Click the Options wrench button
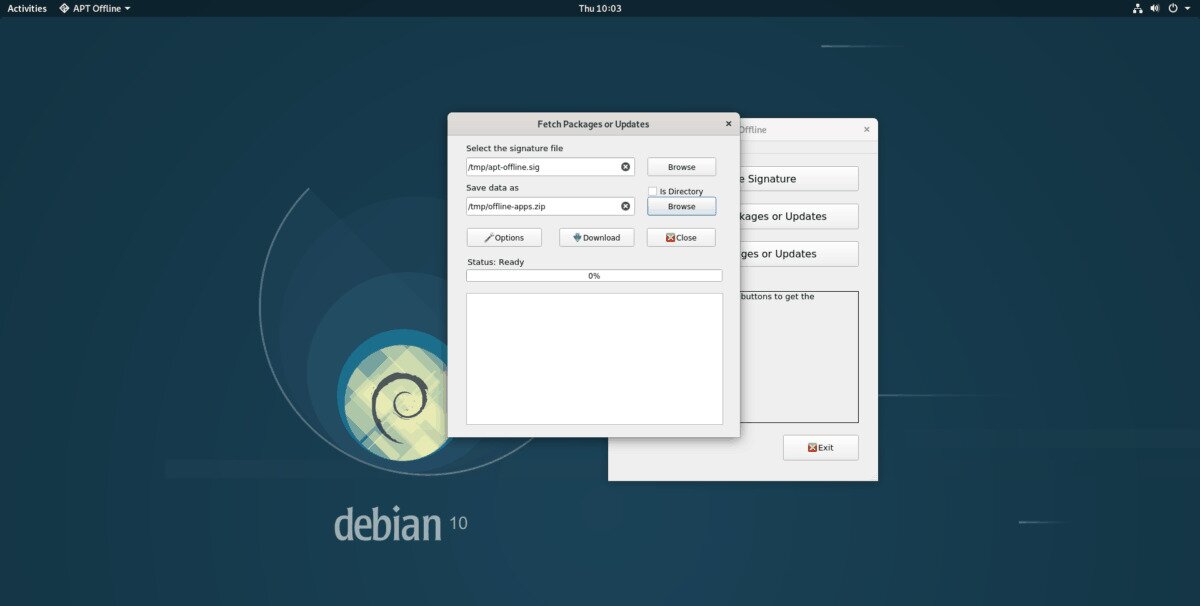This screenshot has height=606, width=1200. click(504, 238)
